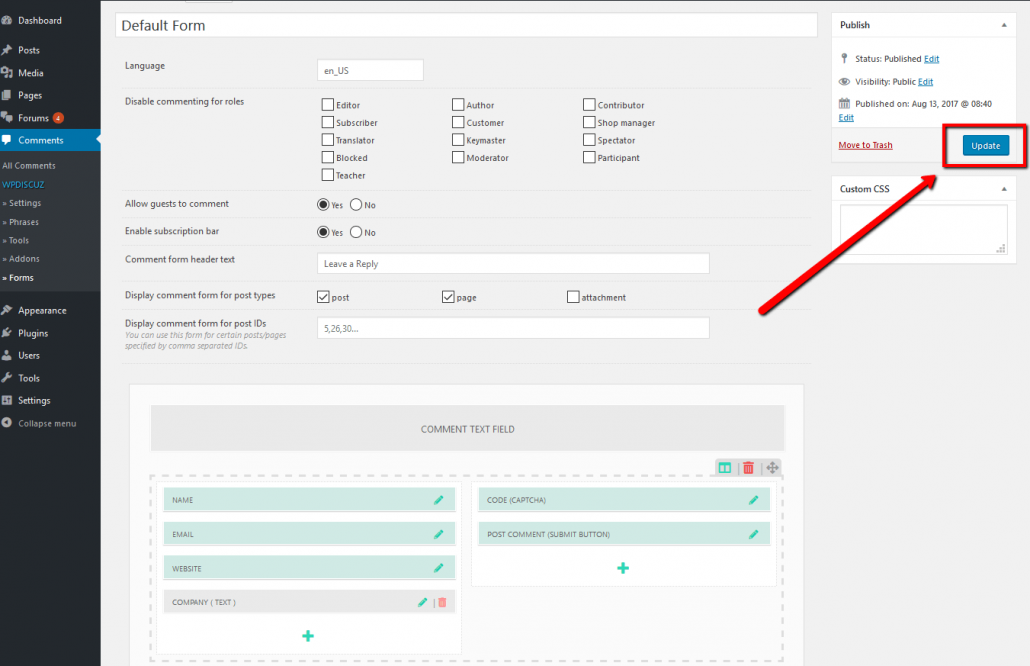The width and height of the screenshot is (1030, 666).
Task: Select No for Allow guests to comment
Action: pyautogui.click(x=356, y=205)
